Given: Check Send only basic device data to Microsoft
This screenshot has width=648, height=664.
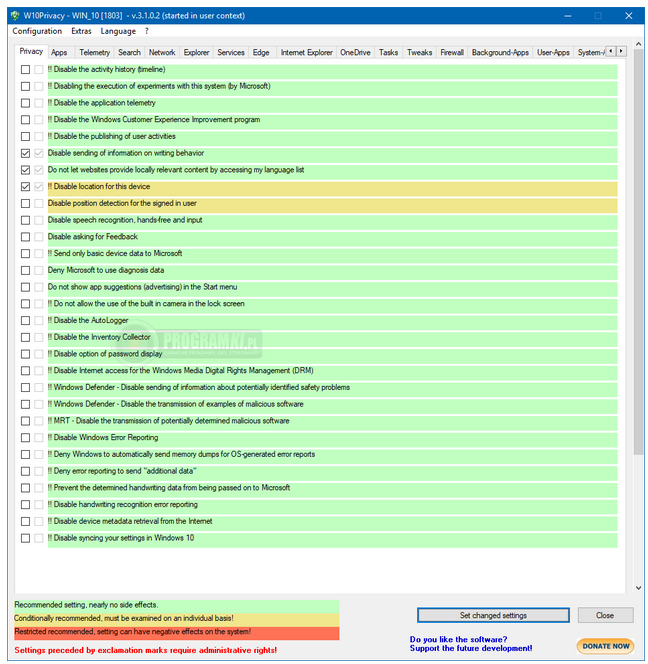Looking at the screenshot, I should point(25,254).
